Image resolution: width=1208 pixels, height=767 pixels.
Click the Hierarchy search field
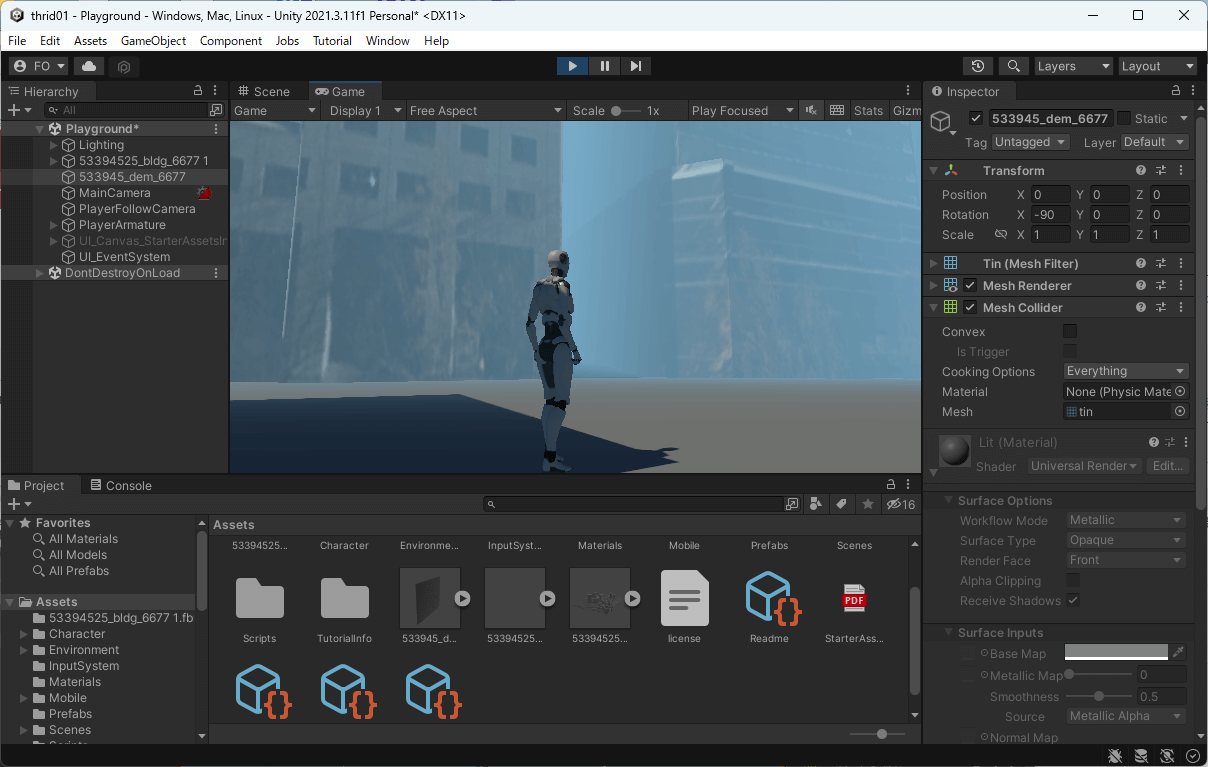127,110
